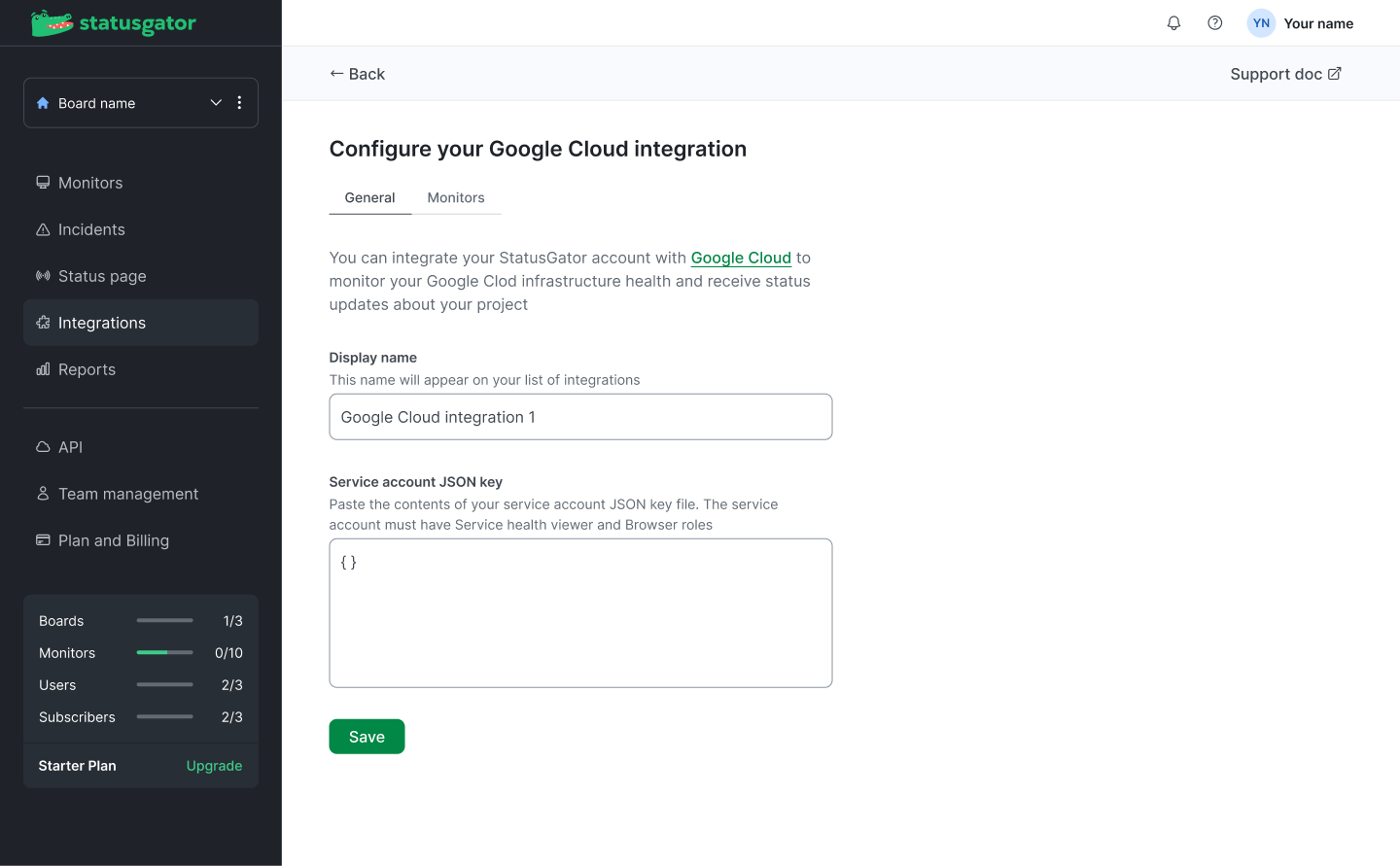Follow the Google Cloud hyperlink
The width and height of the screenshot is (1400, 866).
pyautogui.click(x=741, y=258)
